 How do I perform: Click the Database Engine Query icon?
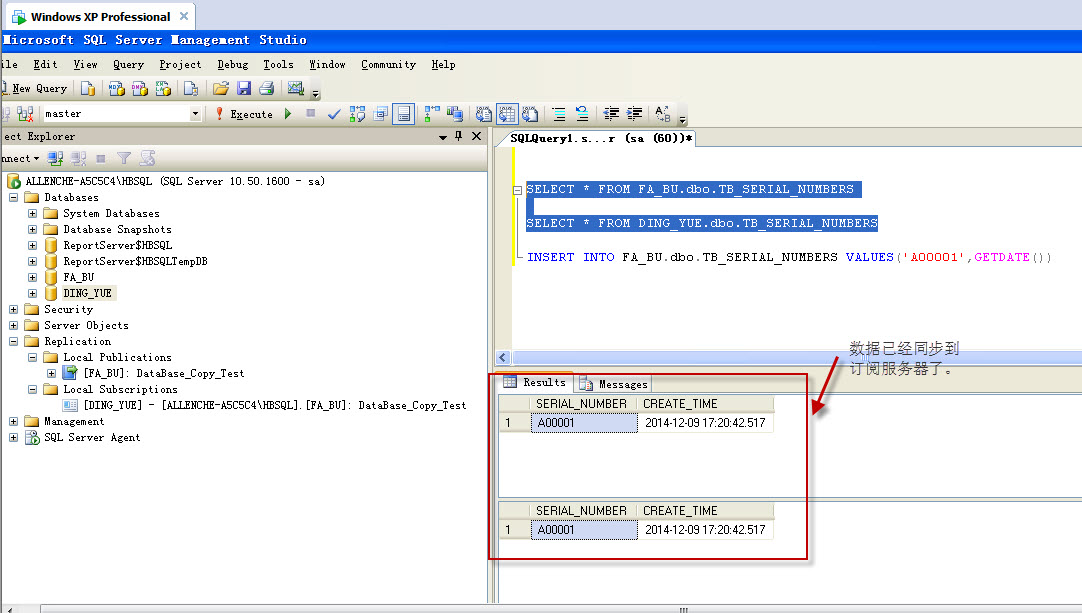coord(88,88)
